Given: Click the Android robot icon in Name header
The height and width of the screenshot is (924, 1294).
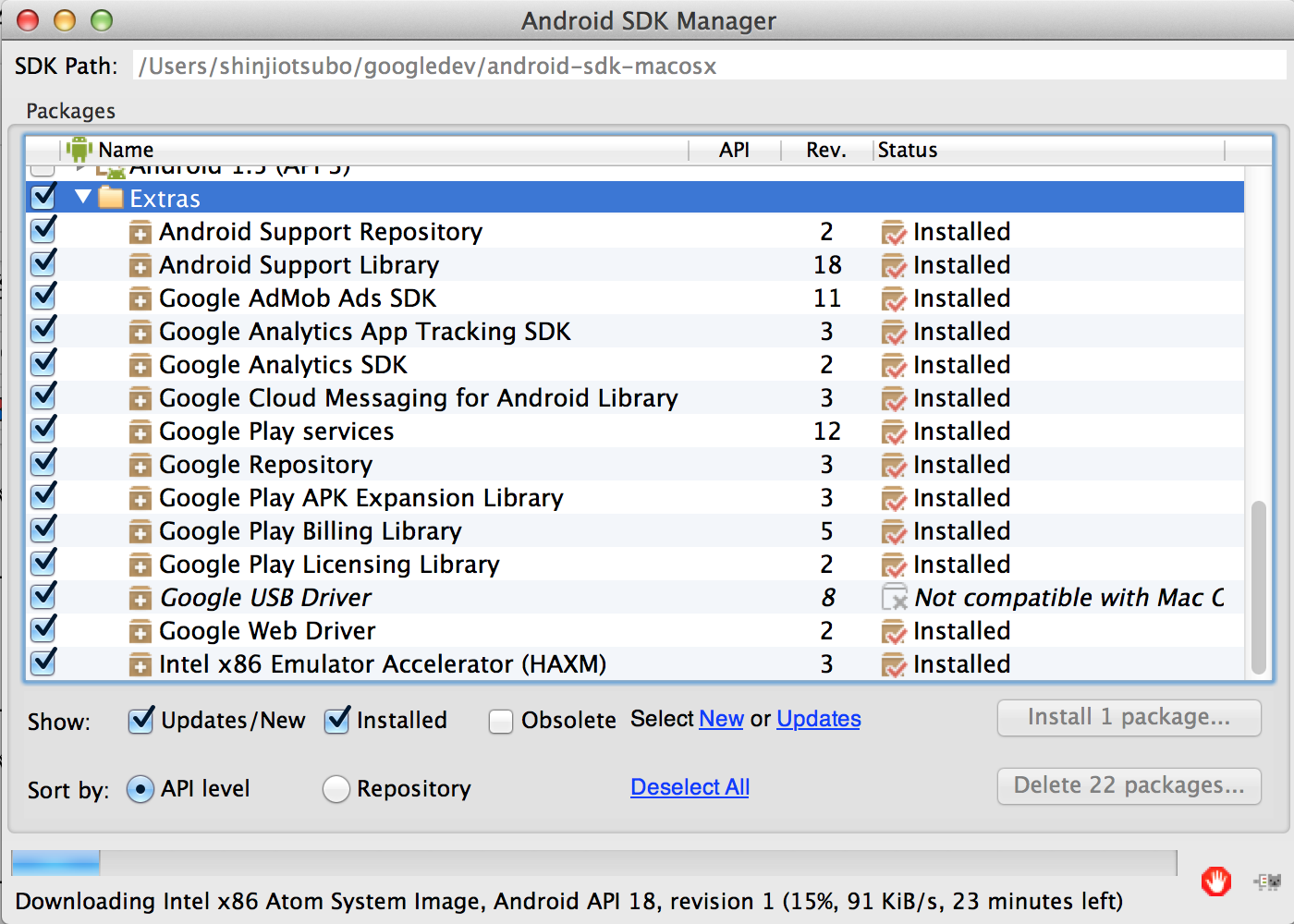Looking at the screenshot, I should pyautogui.click(x=79, y=149).
